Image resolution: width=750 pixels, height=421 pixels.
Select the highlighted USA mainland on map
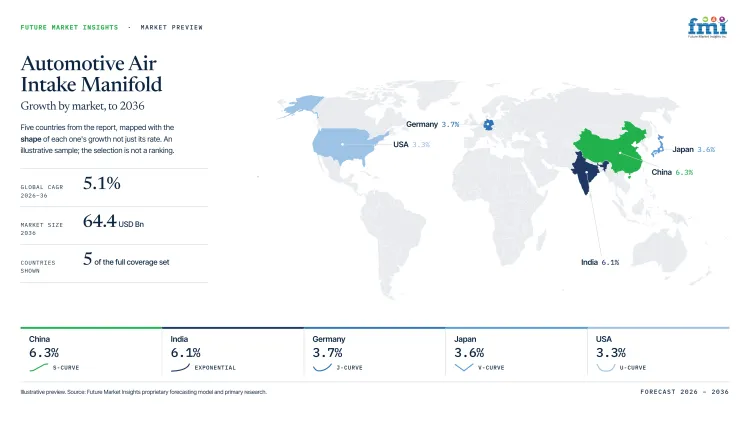point(342,145)
